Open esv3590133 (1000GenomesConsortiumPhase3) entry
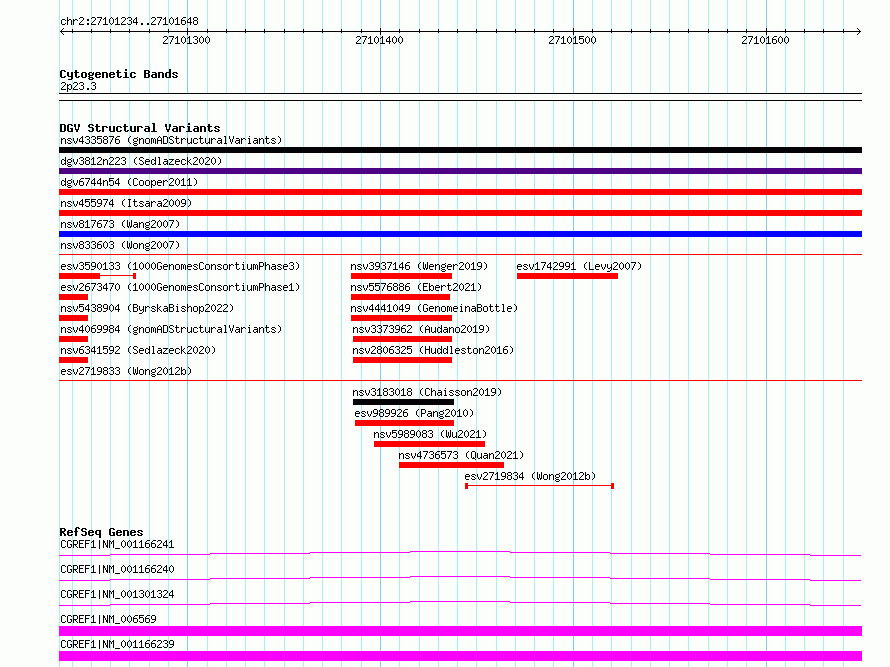This screenshot has width=890, height=667. pyautogui.click(x=180, y=266)
